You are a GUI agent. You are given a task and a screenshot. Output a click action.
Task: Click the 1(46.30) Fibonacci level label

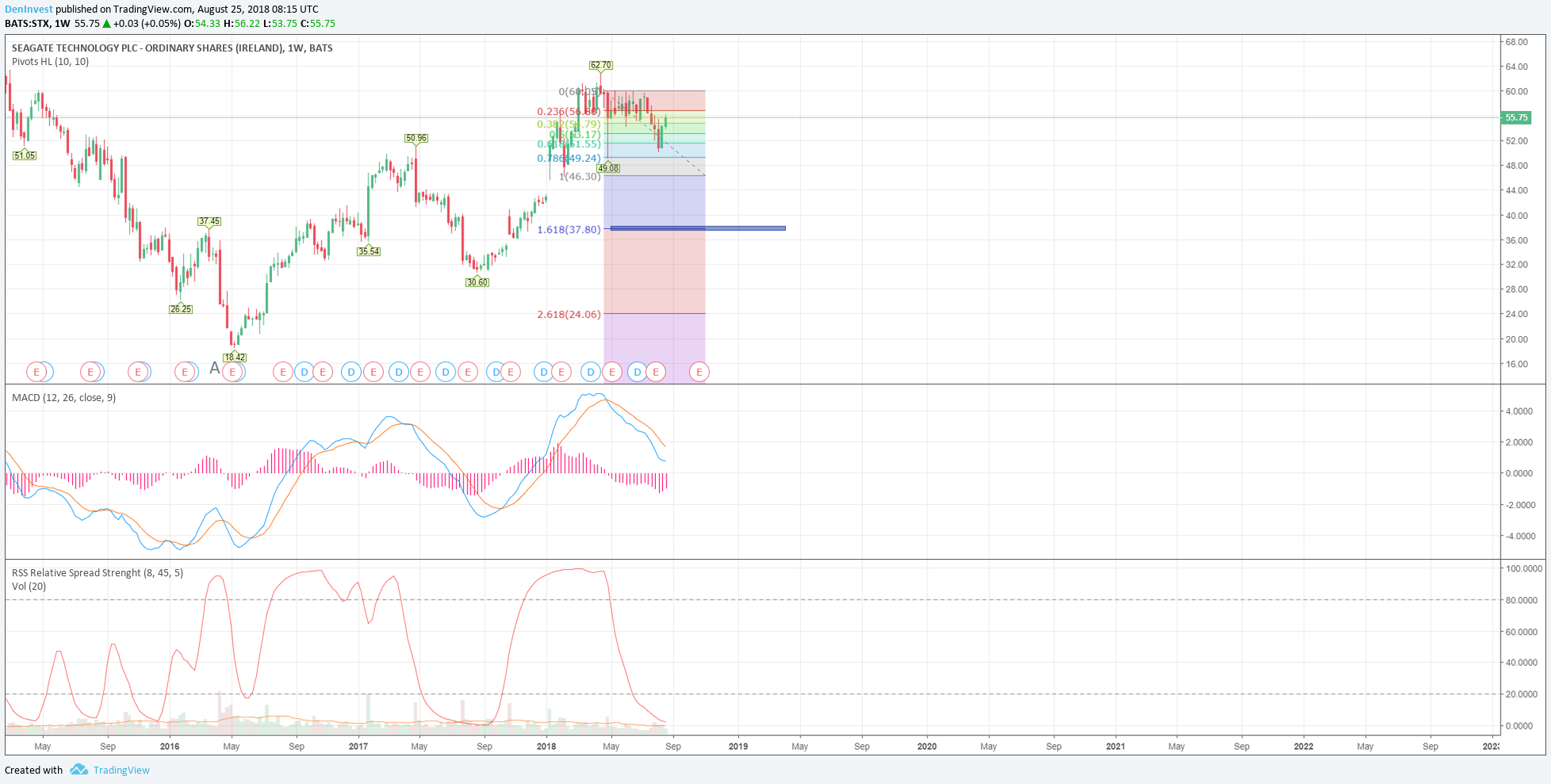580,176
